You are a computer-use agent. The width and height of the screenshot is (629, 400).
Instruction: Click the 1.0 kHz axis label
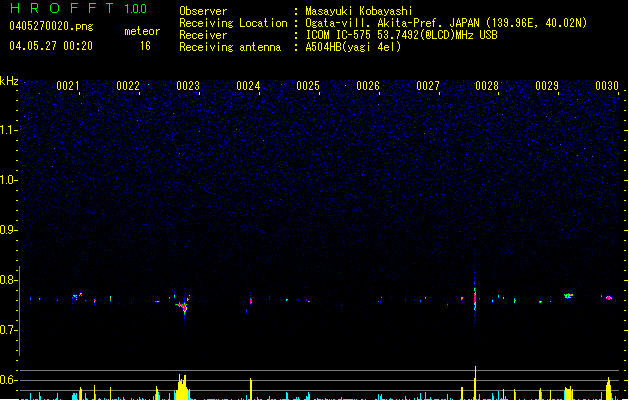[9, 180]
